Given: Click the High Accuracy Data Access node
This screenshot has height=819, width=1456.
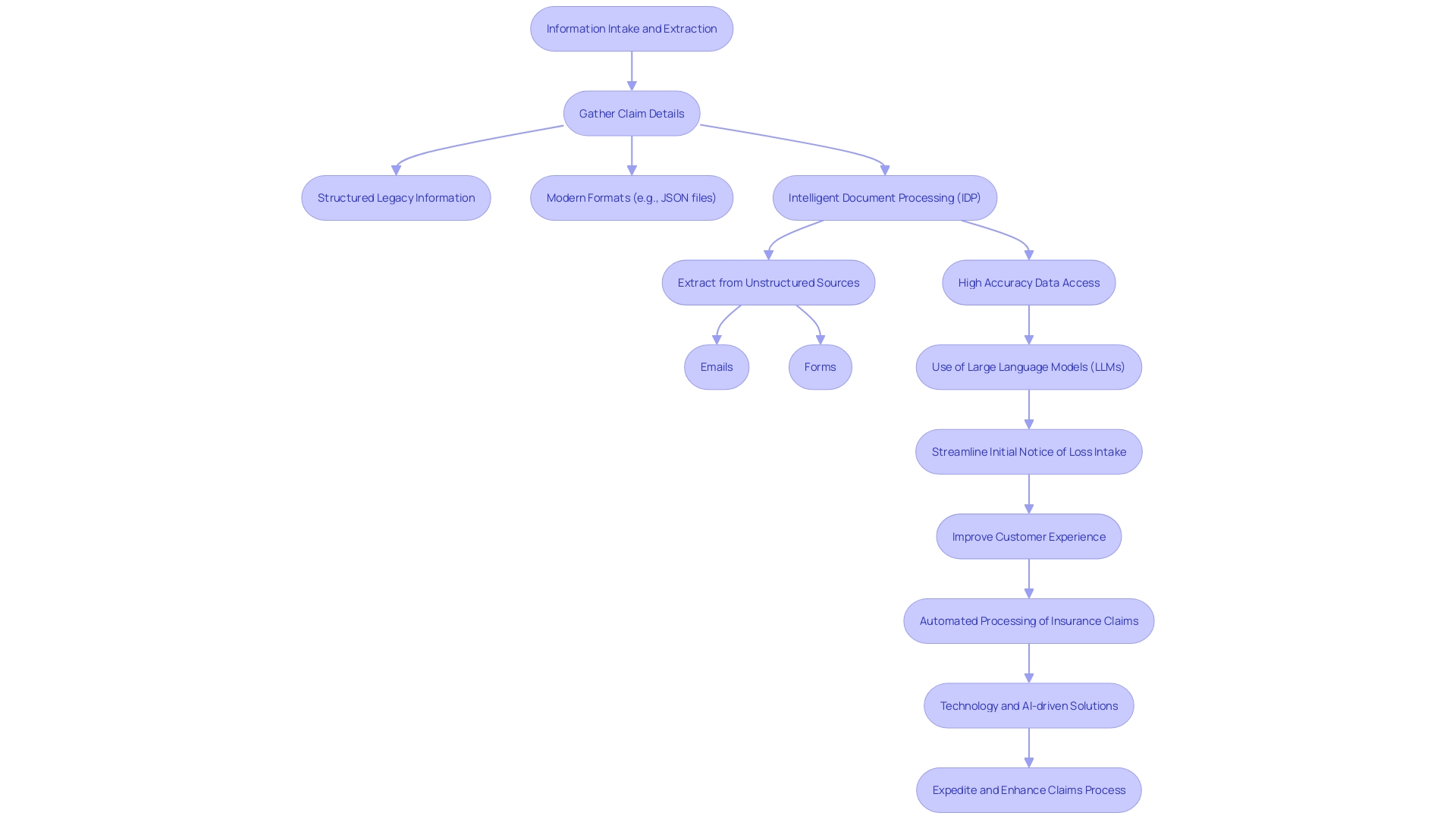Looking at the screenshot, I should [x=1029, y=282].
